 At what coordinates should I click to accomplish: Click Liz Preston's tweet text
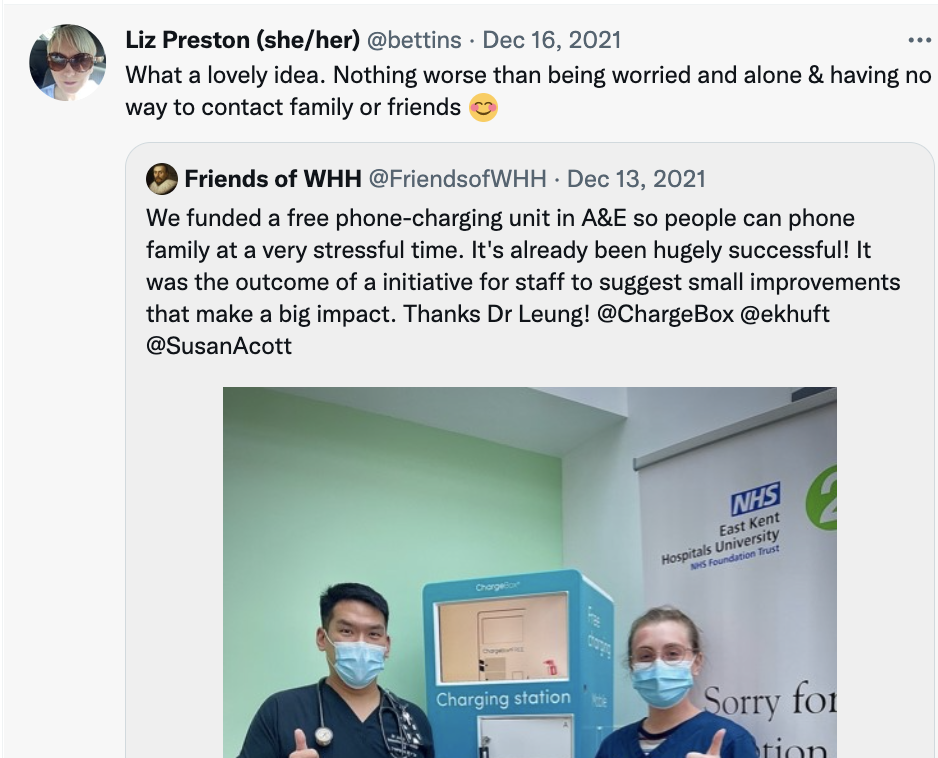(x=528, y=91)
